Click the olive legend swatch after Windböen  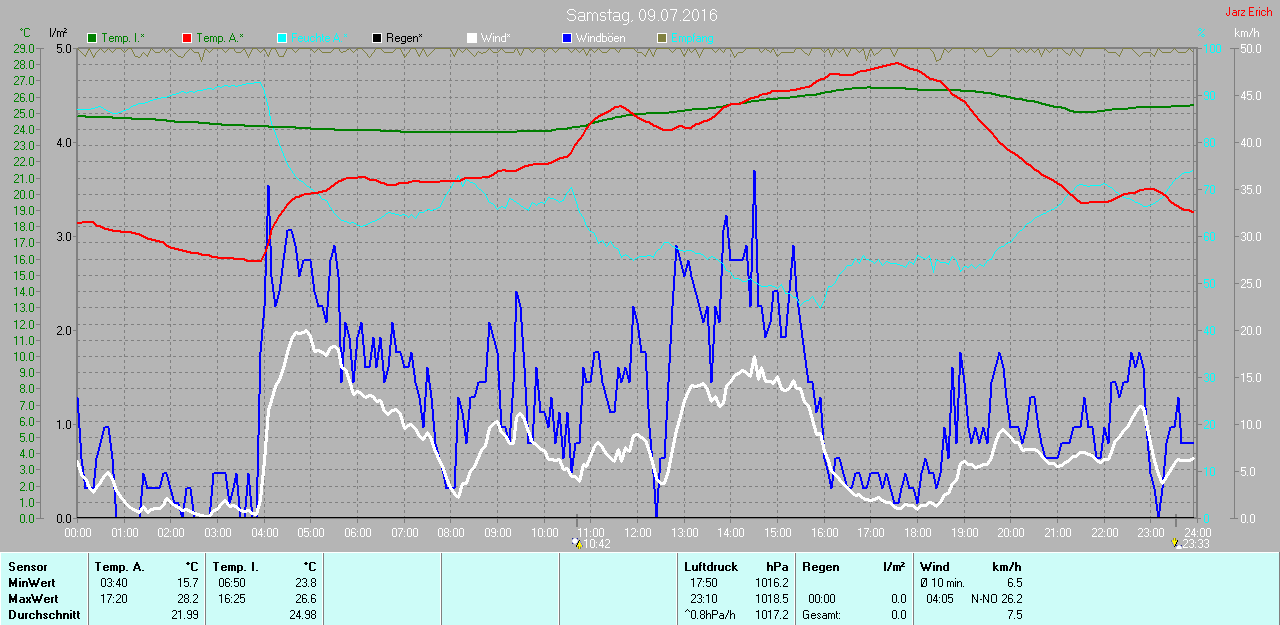point(661,38)
